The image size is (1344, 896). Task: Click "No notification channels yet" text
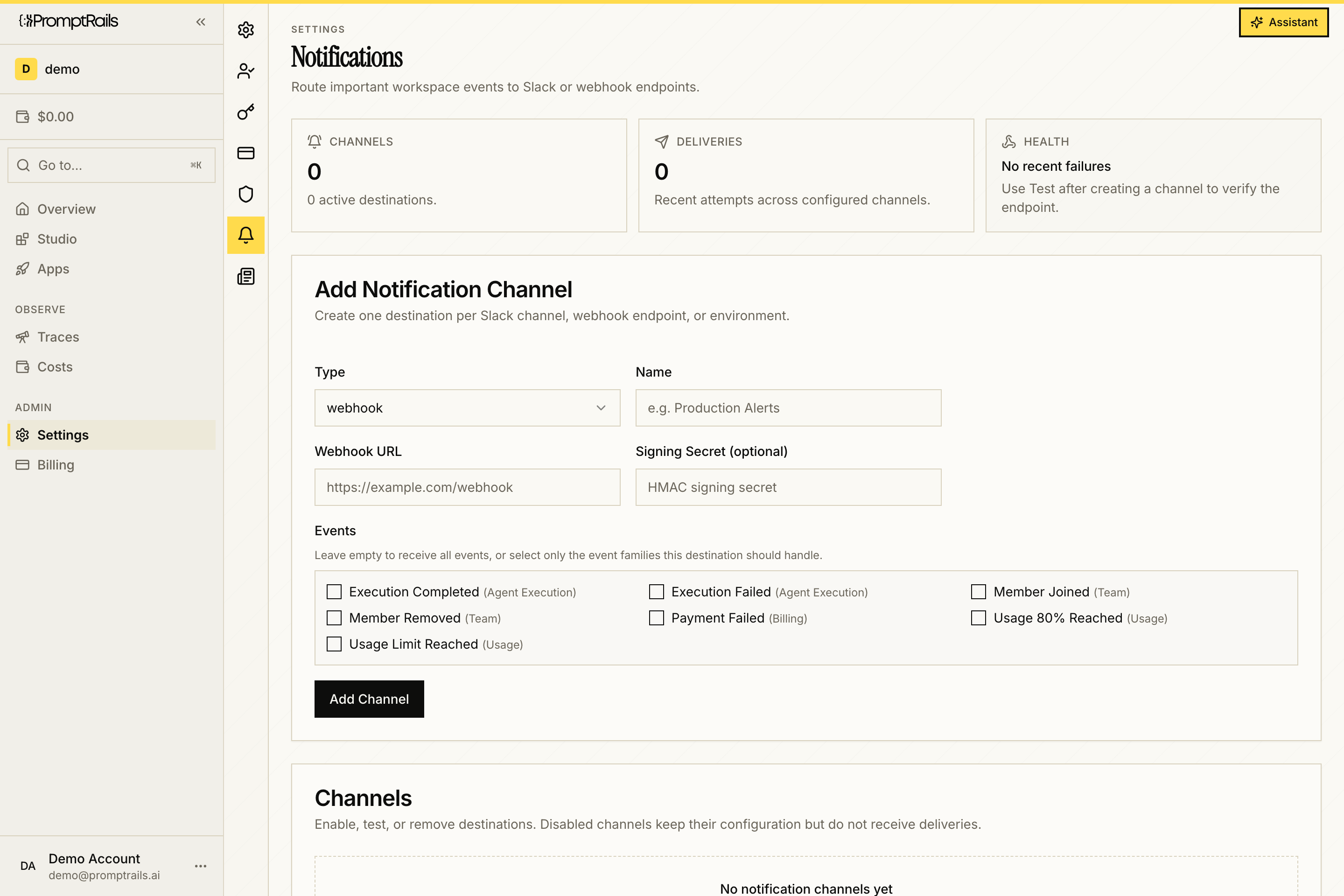pos(806,888)
